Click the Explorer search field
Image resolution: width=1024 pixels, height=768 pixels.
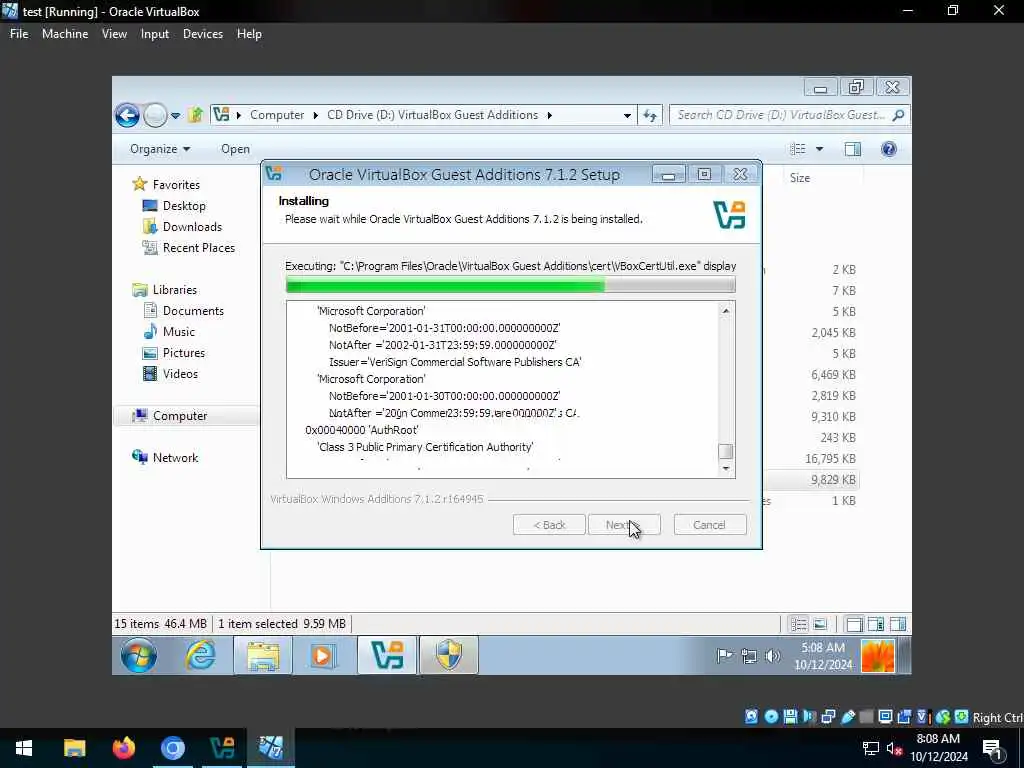pyautogui.click(x=790, y=115)
